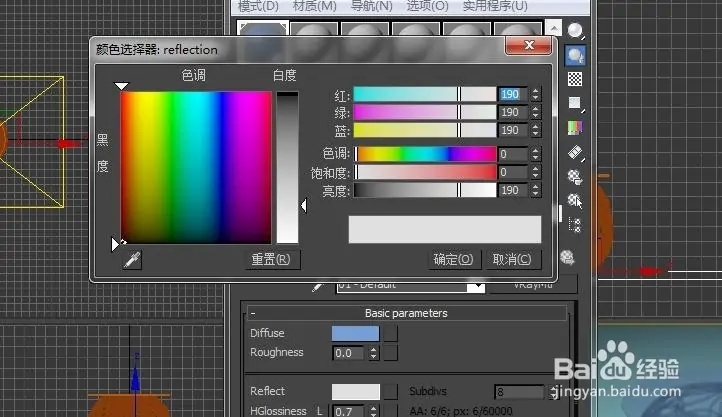
Task: Pick a color in the hue/blackness field
Action: (196, 168)
